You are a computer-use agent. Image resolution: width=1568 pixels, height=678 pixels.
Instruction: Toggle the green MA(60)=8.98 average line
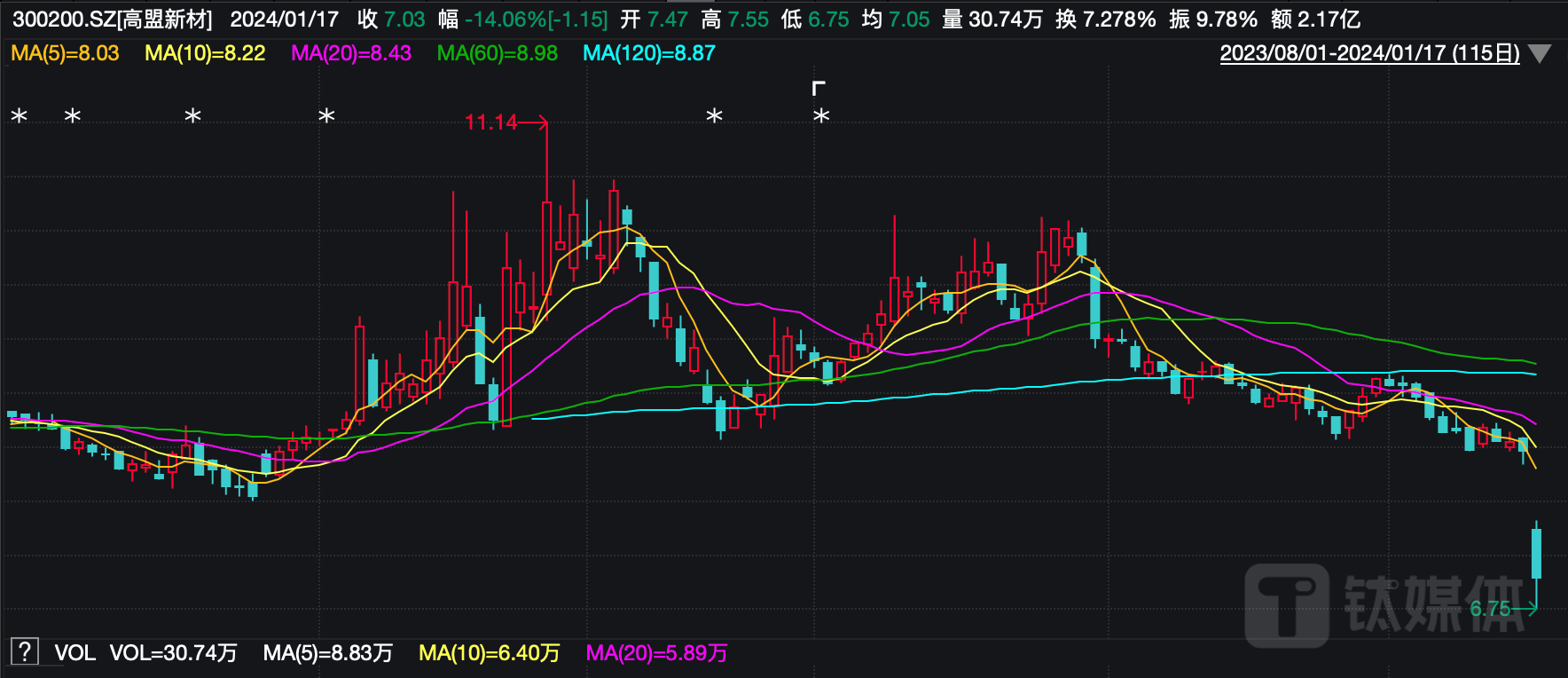(x=497, y=53)
